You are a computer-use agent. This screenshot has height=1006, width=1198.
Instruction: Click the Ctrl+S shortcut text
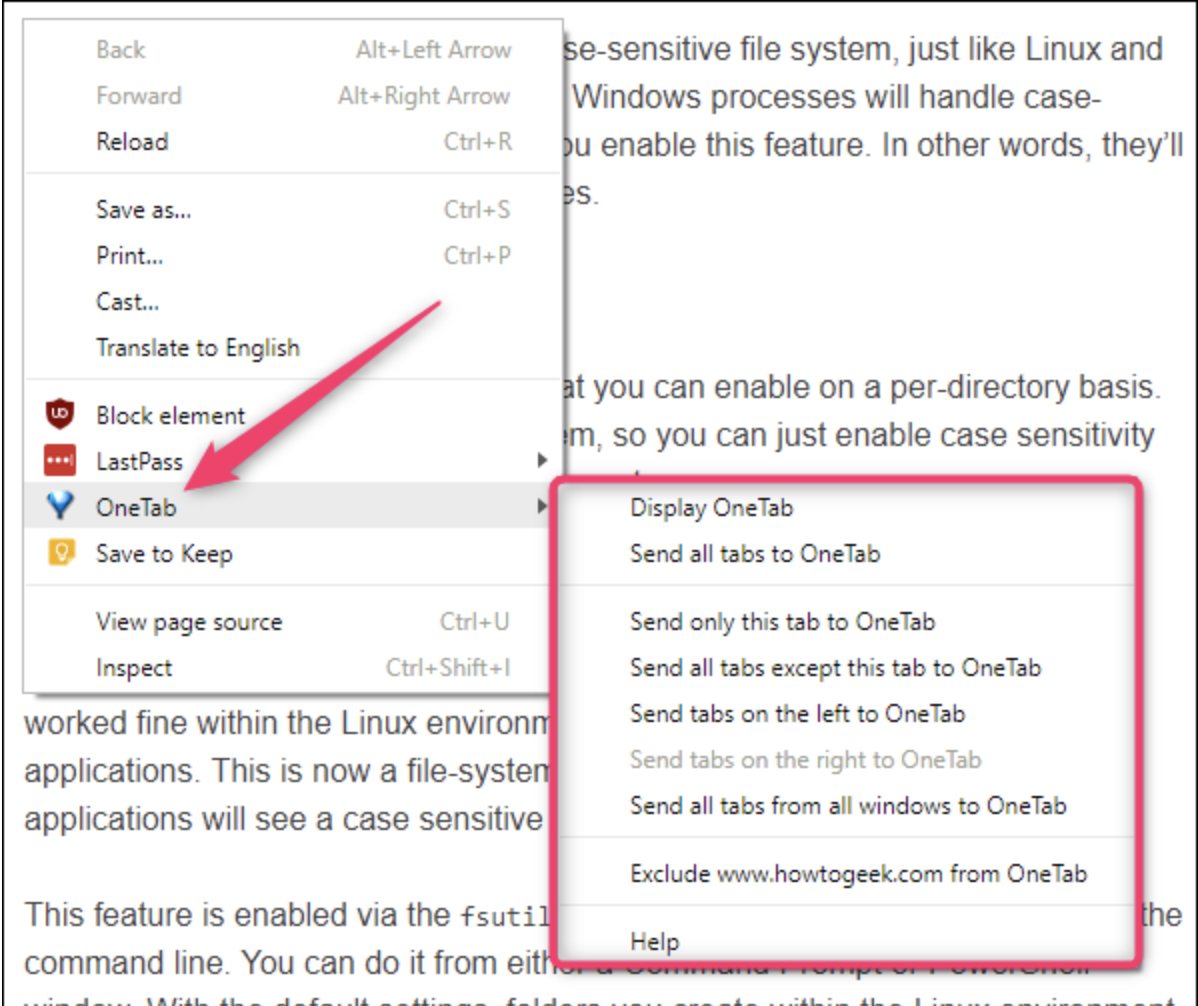click(x=477, y=209)
